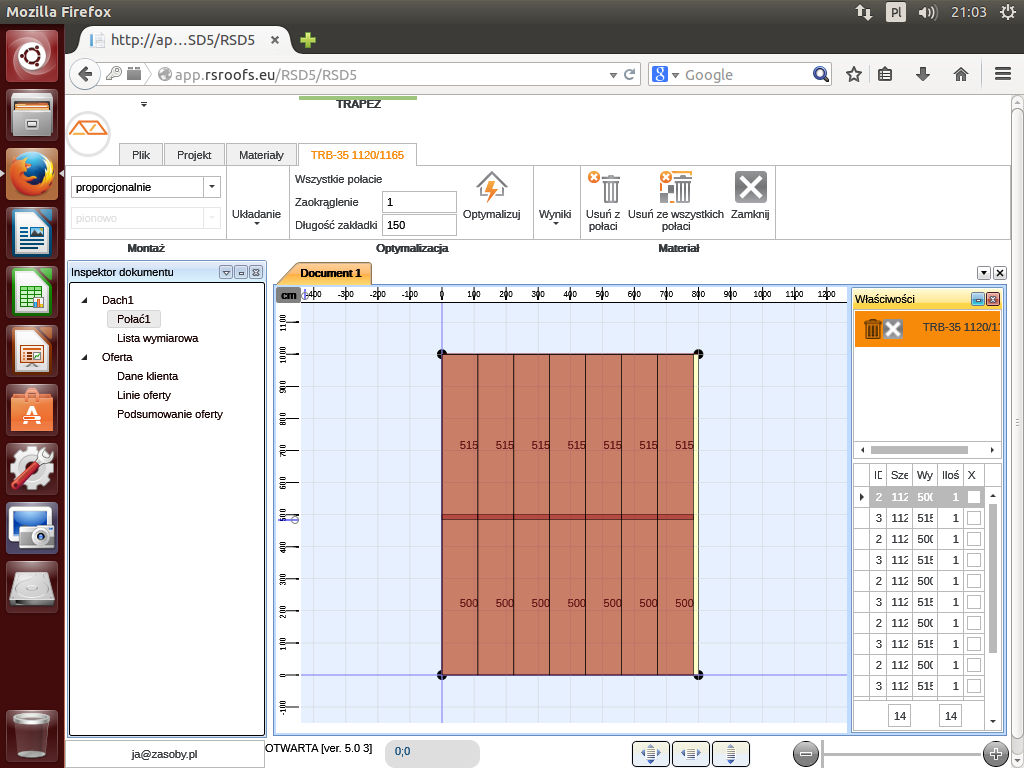1024x768 pixels.
Task: Click the zoom in plus button
Action: [994, 754]
